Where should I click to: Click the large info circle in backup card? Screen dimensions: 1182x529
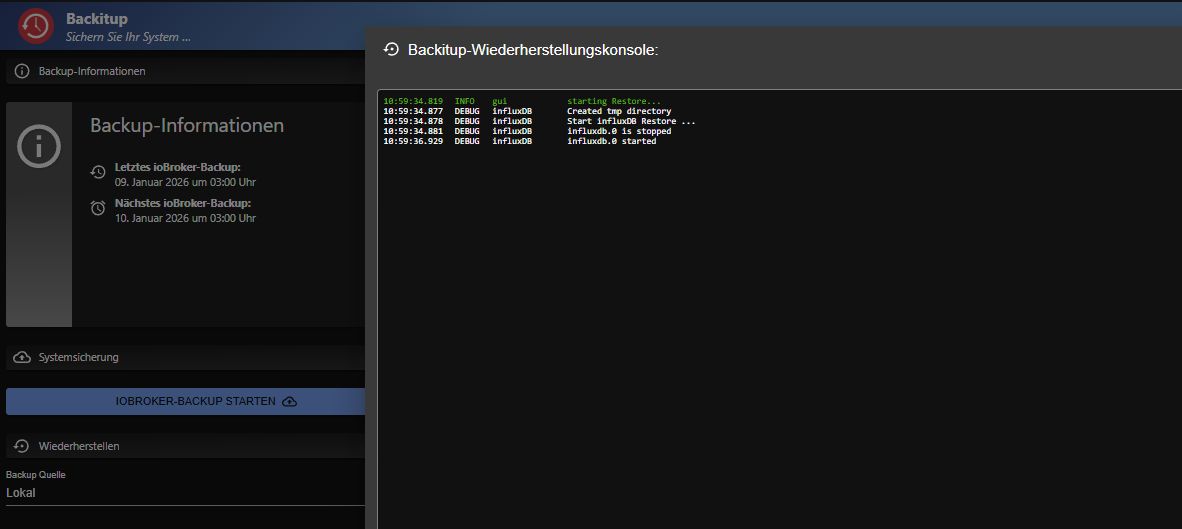tap(38, 146)
